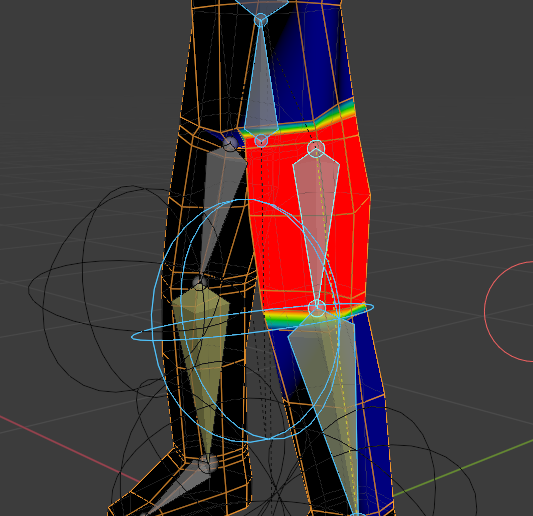Click the knee joint sphere of the pink bone
The width and height of the screenshot is (533, 516).
coord(317,308)
